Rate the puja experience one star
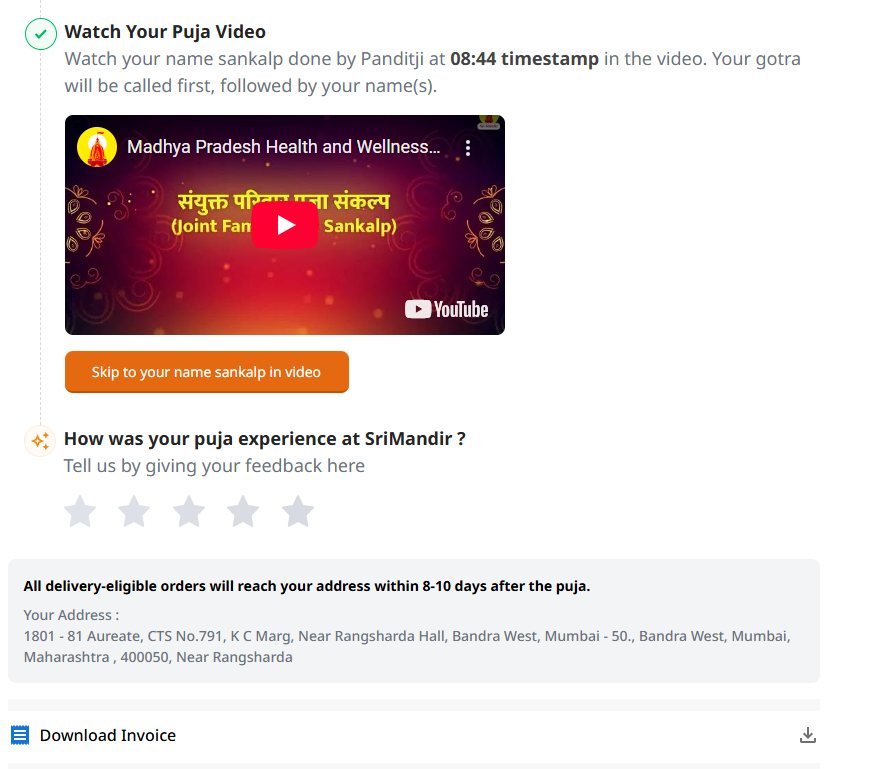Viewport: 886px width, 769px height. click(x=80, y=511)
